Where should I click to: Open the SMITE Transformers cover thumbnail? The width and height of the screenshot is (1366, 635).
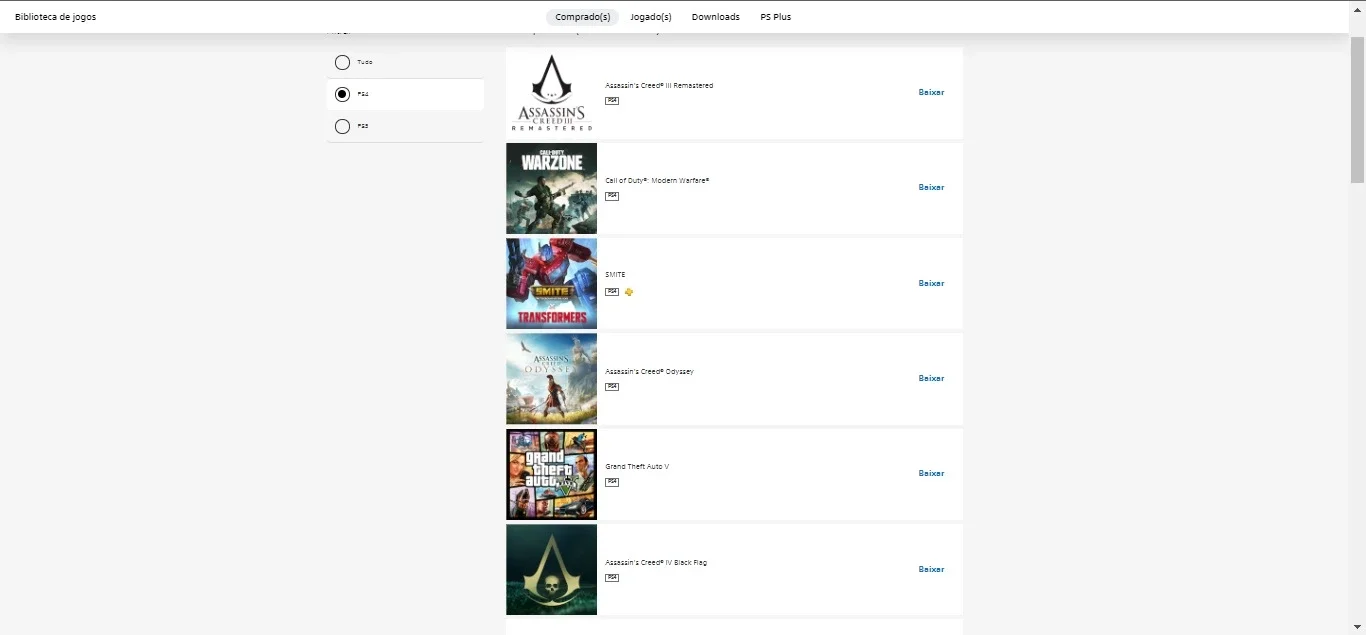point(551,283)
